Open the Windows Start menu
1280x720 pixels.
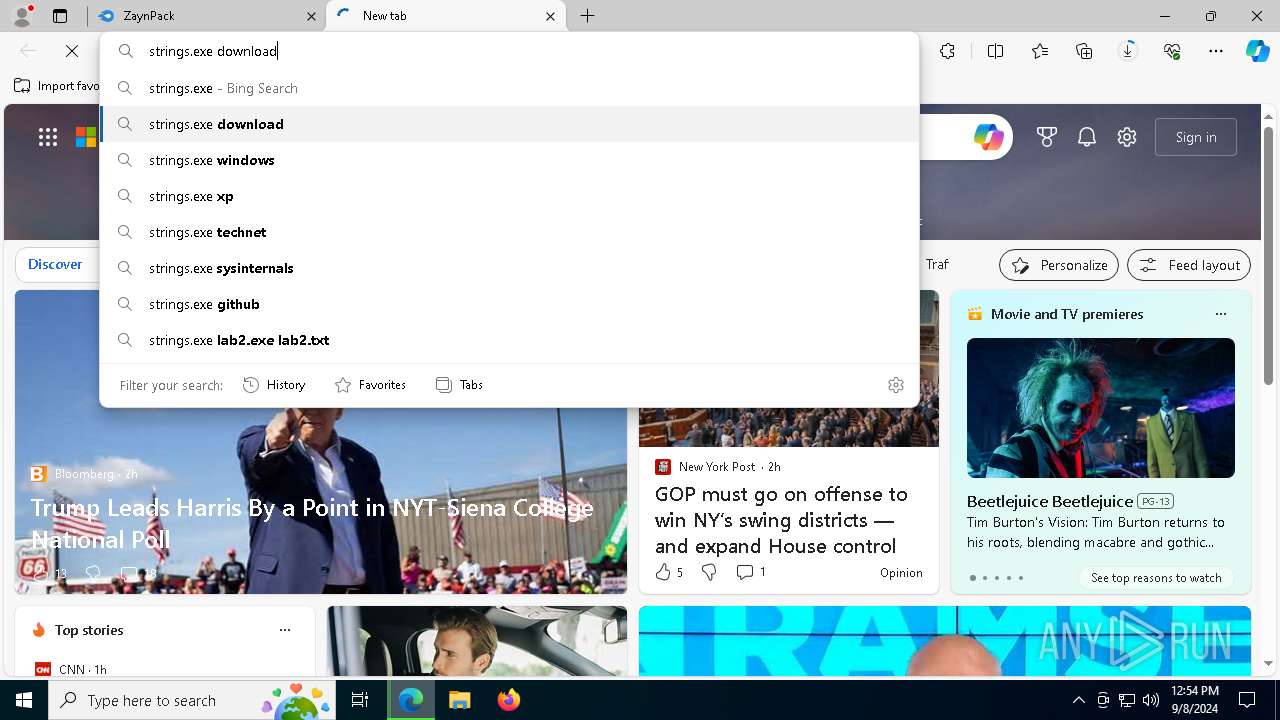click(24, 700)
